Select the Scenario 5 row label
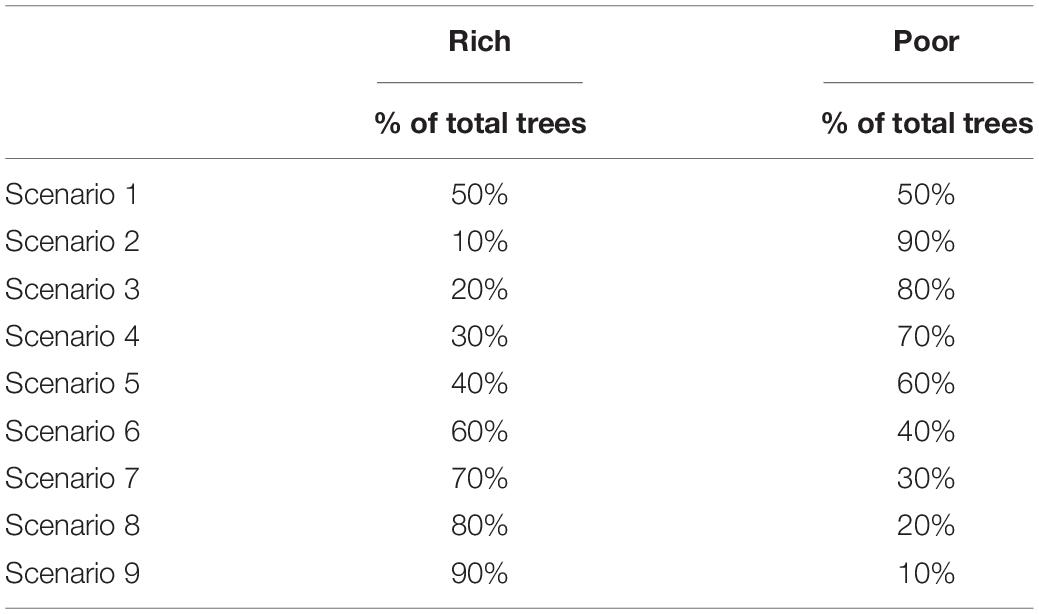Viewport: 1039px width, 614px height. coord(72,384)
